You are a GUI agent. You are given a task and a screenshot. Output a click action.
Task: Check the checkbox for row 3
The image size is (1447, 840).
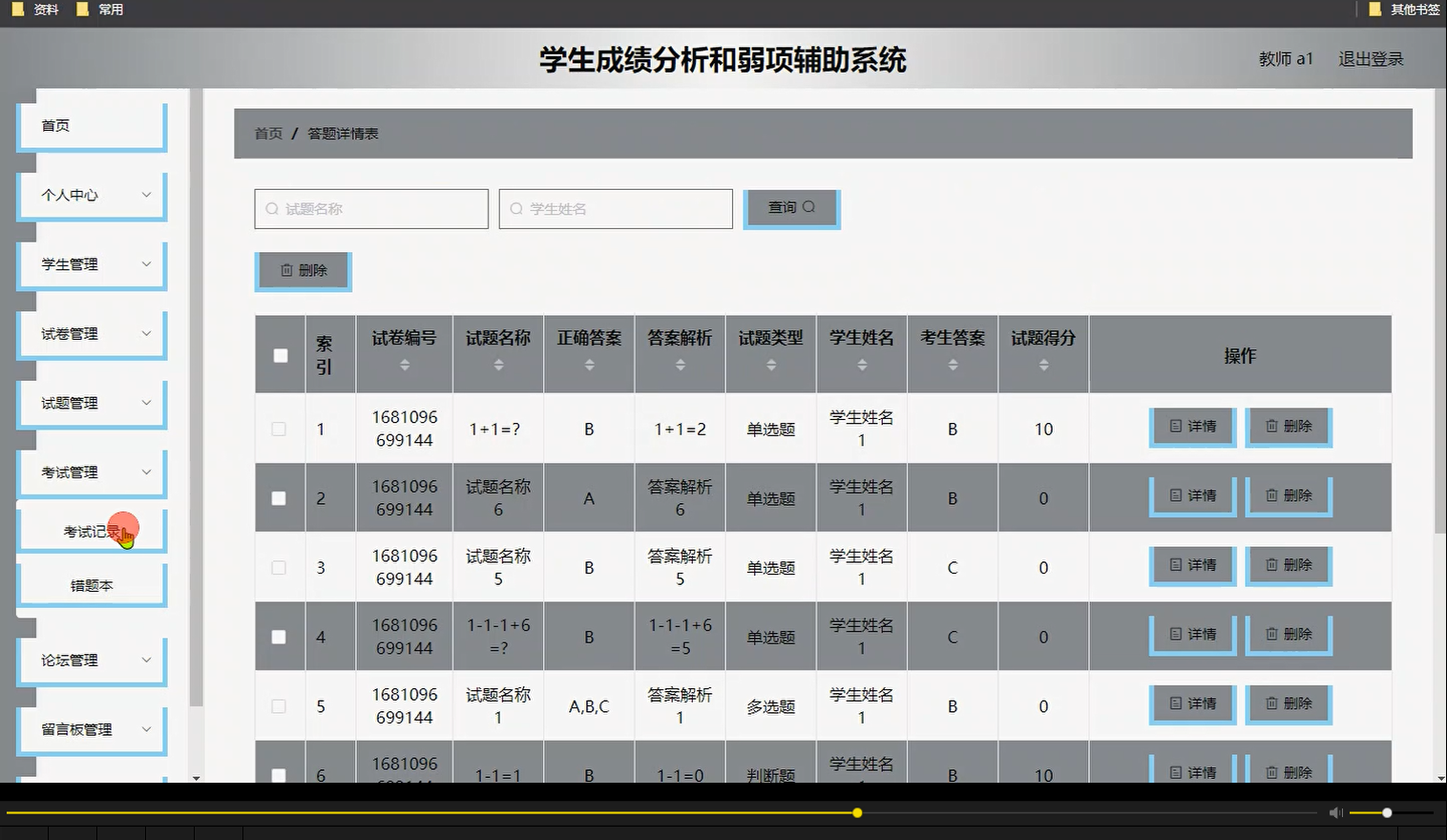[279, 567]
